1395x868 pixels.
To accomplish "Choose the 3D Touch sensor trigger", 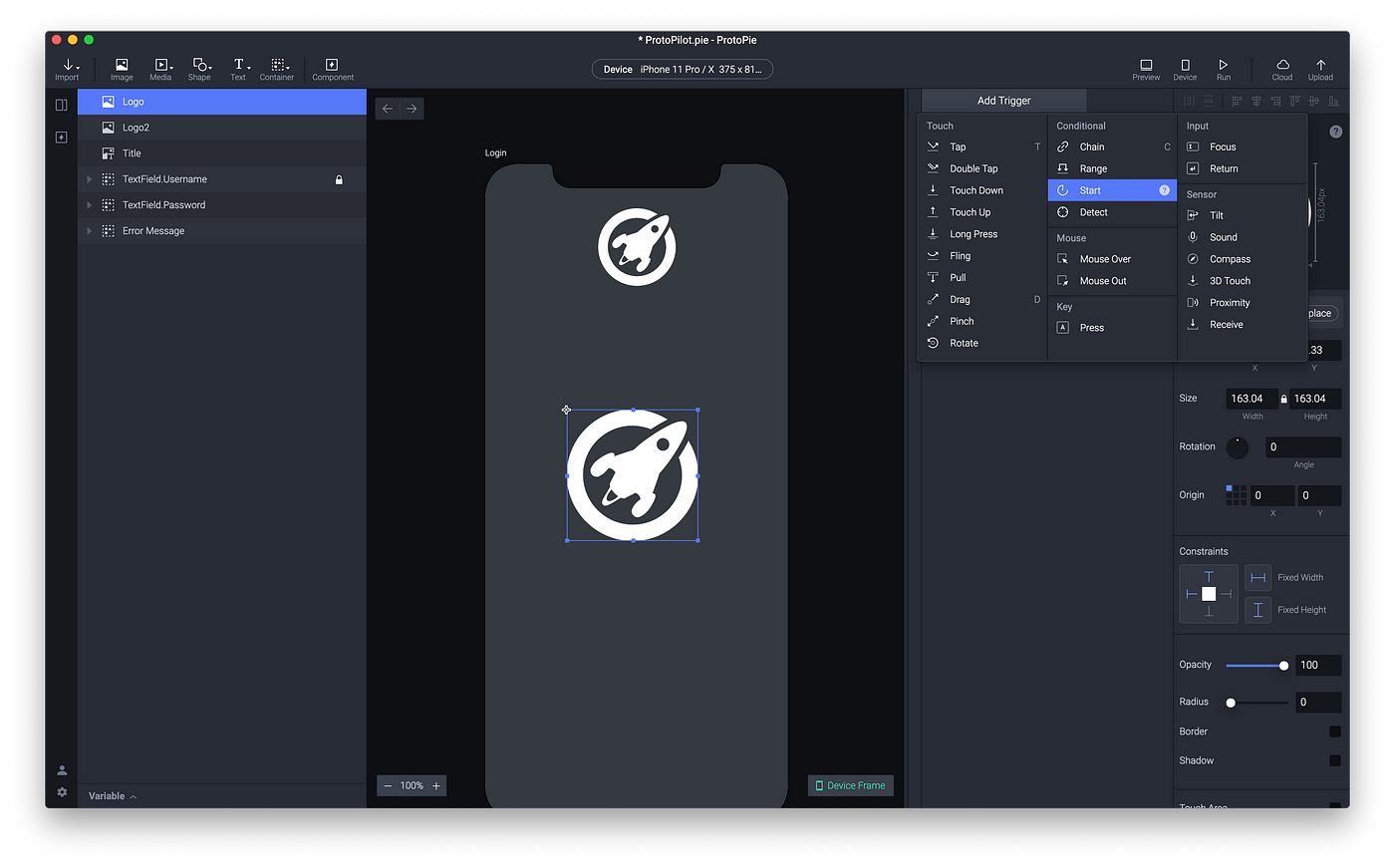I will pyautogui.click(x=1242, y=281).
